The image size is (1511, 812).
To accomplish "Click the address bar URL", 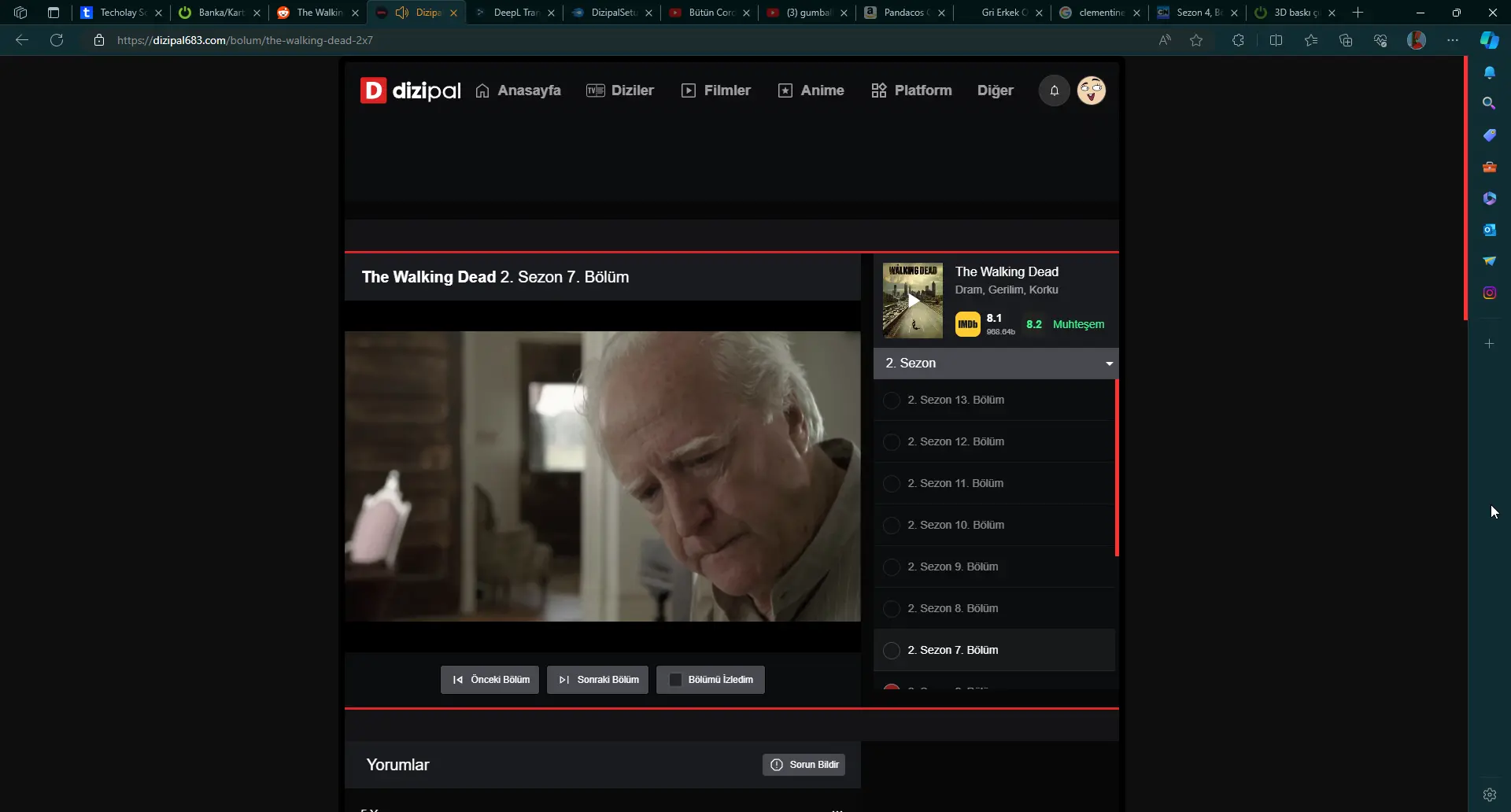I will [245, 40].
